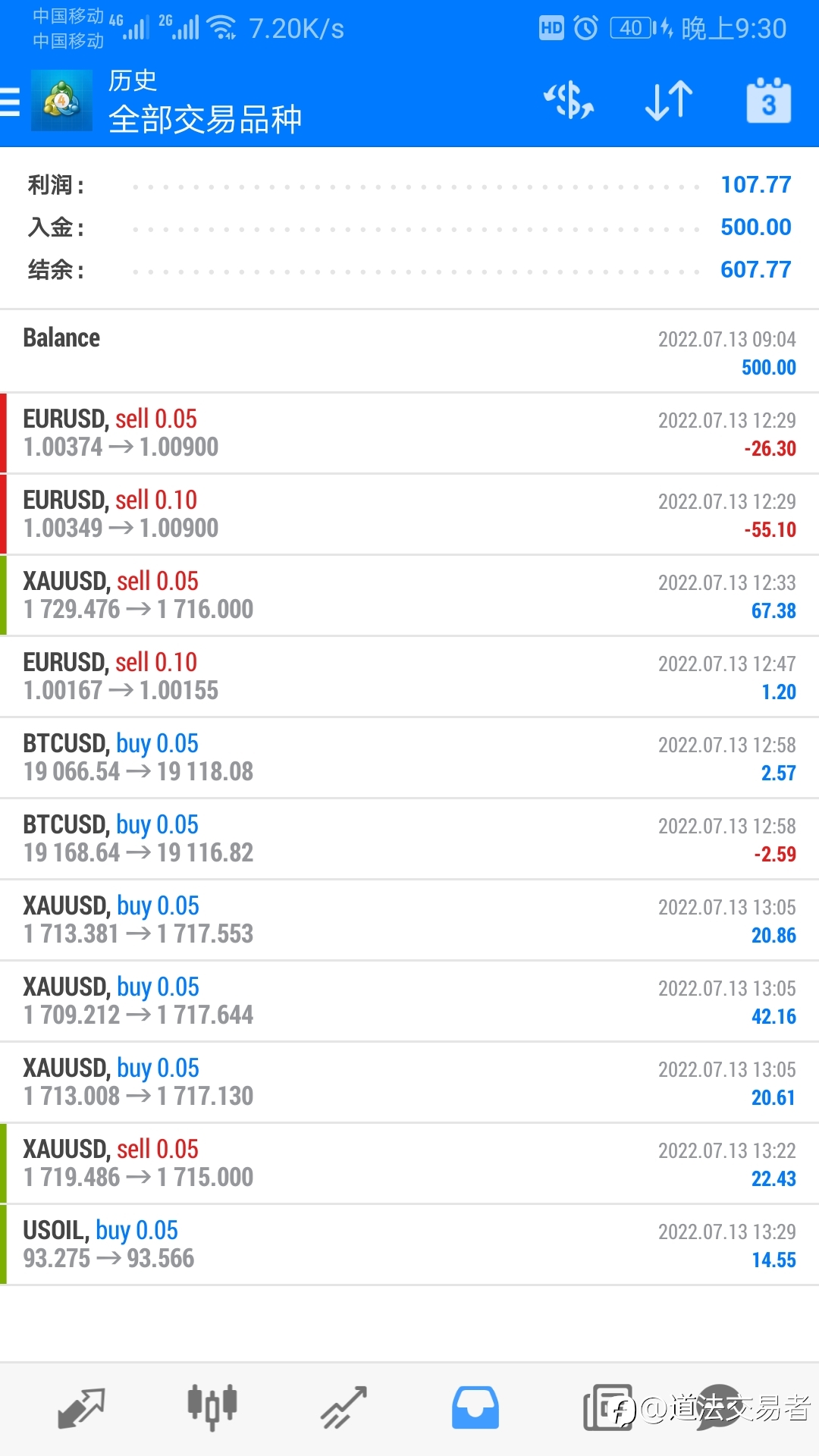Tap the MetaTrader 4 app logo
819x1456 pixels.
[61, 100]
